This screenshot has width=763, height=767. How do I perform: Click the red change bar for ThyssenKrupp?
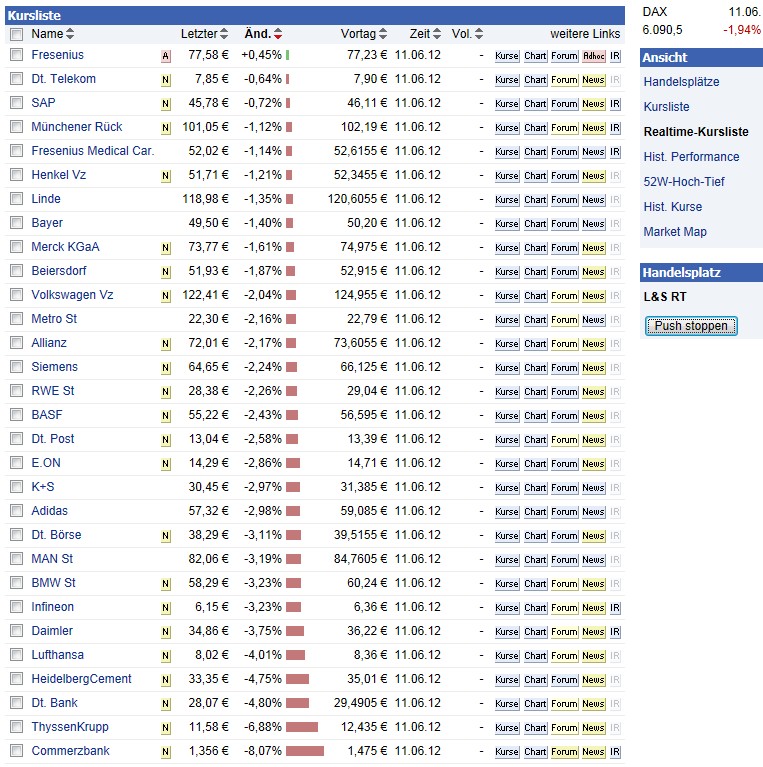pos(302,727)
